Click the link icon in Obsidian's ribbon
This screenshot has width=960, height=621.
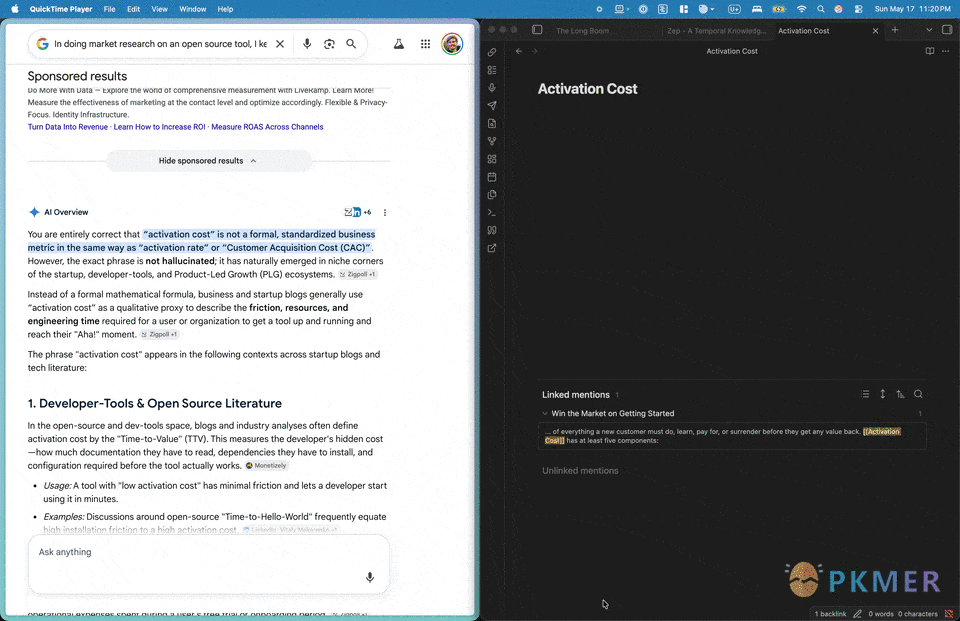[x=492, y=52]
